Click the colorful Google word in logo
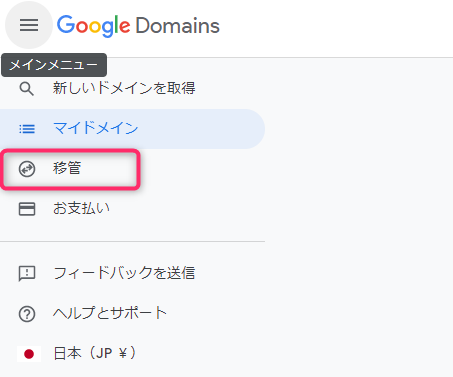This screenshot has height=377, width=453. pyautogui.click(x=93, y=26)
